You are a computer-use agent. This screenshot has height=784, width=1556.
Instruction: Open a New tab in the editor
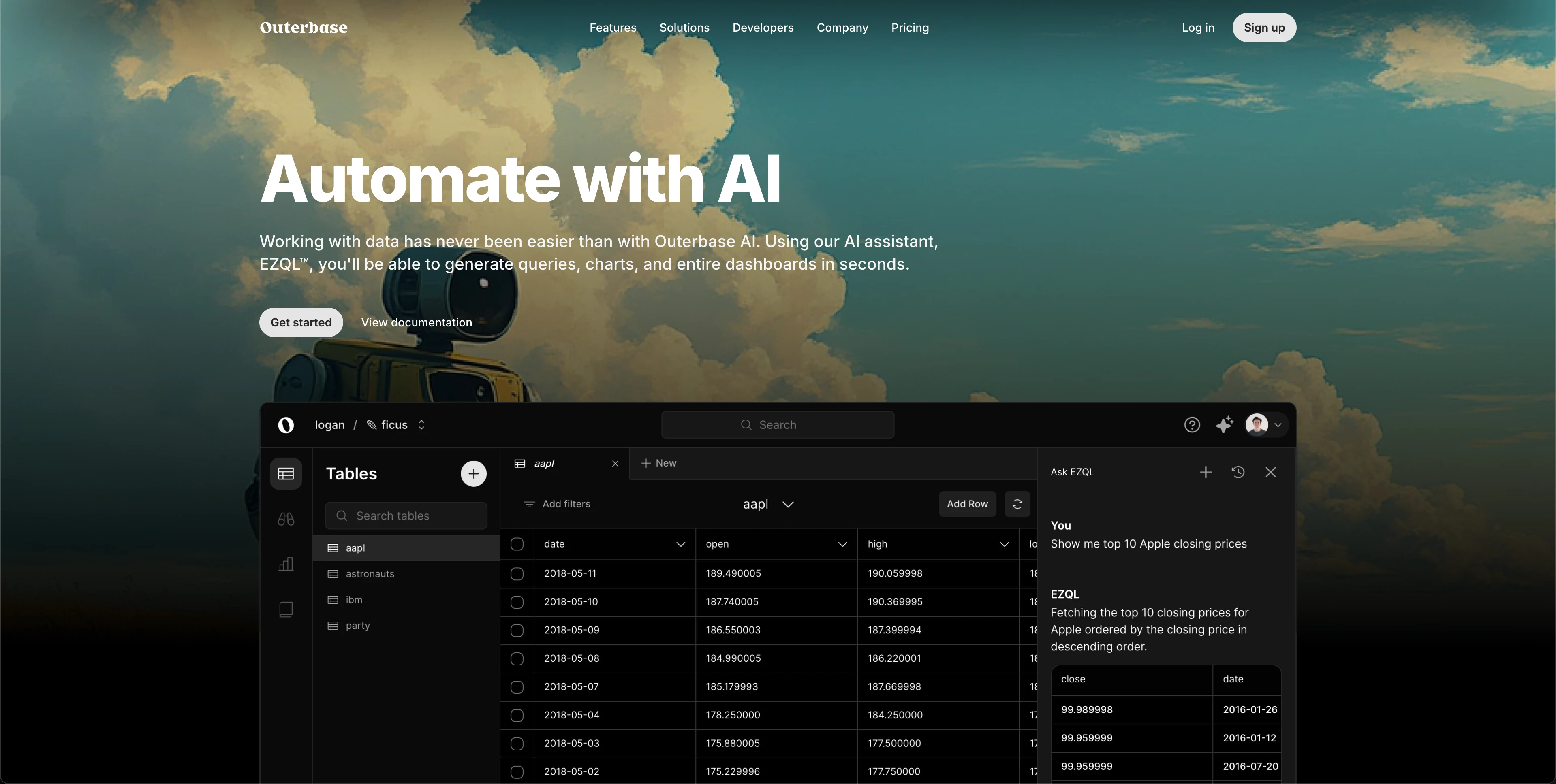[x=658, y=463]
